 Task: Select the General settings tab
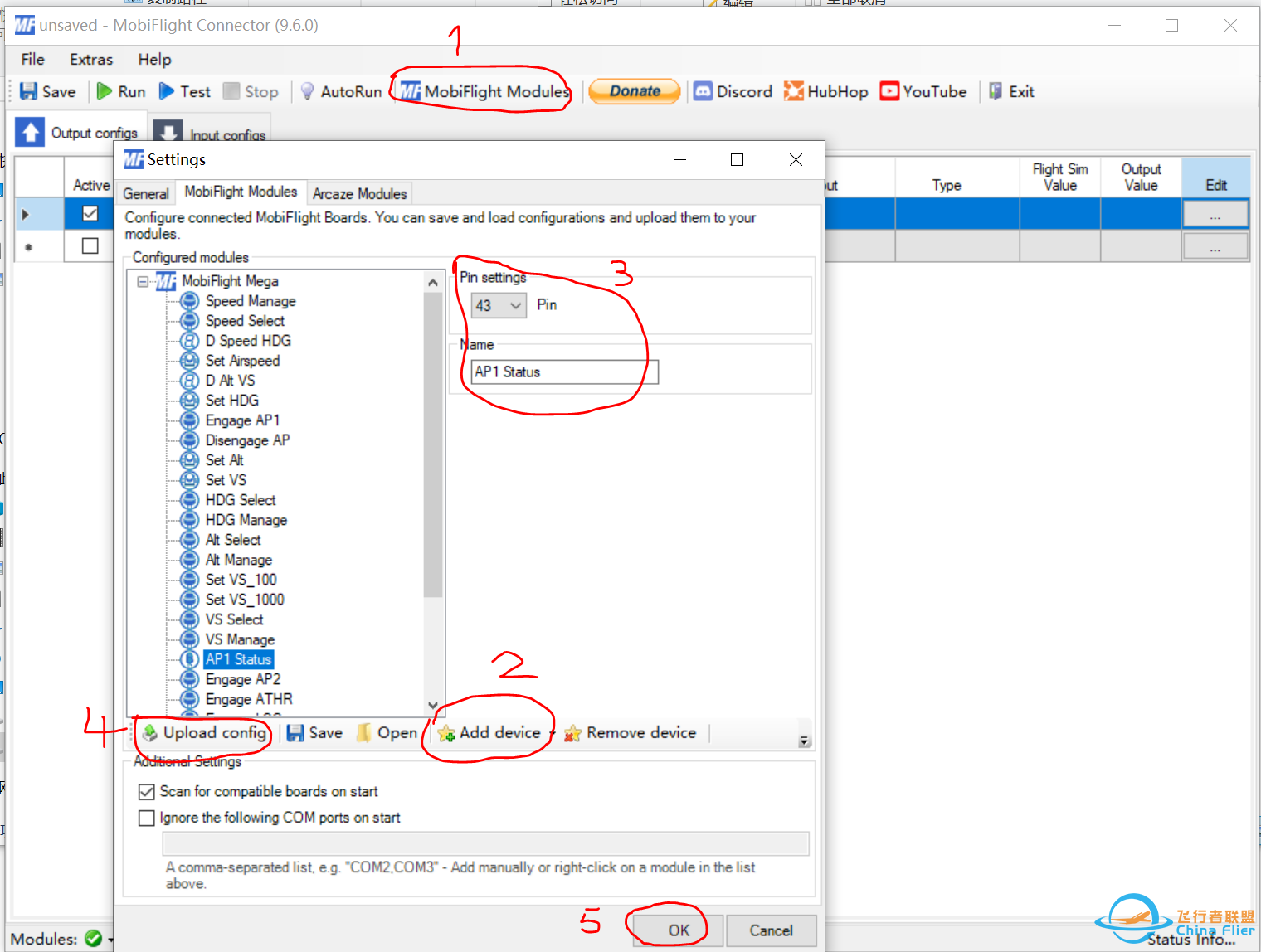coord(146,193)
